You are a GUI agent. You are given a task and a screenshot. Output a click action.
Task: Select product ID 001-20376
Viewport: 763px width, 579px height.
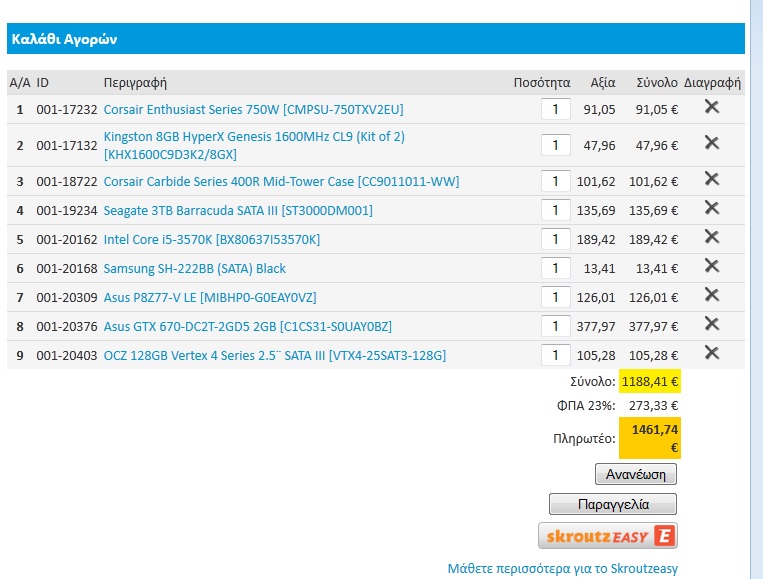(67, 326)
